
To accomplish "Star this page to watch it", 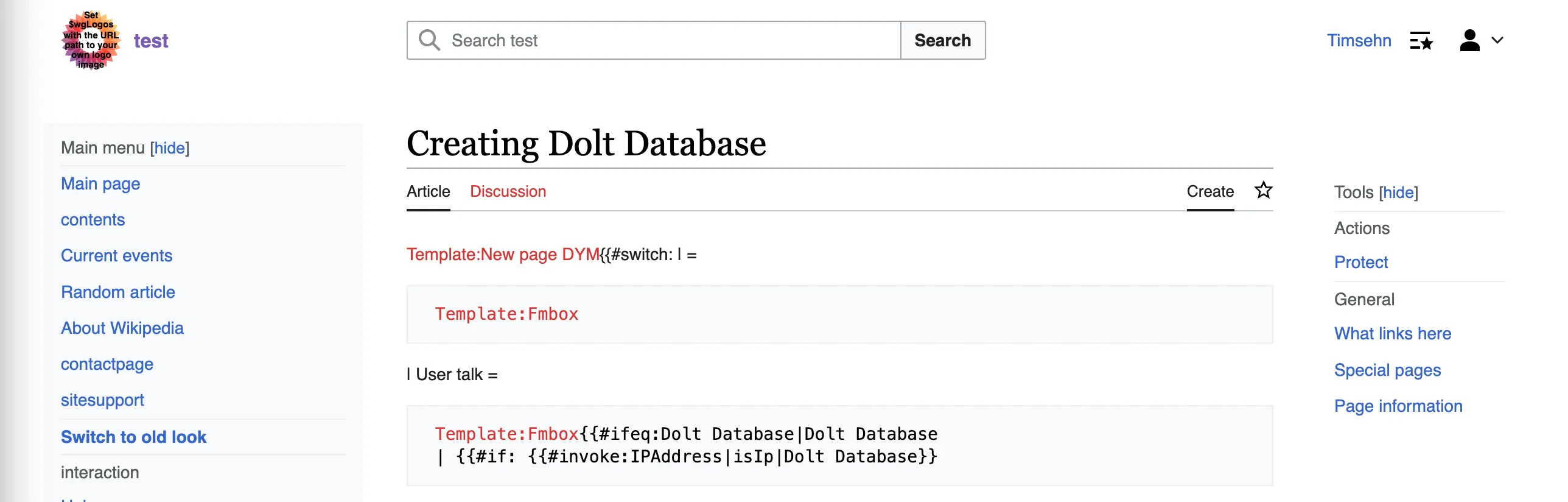I will pos(1263,191).
